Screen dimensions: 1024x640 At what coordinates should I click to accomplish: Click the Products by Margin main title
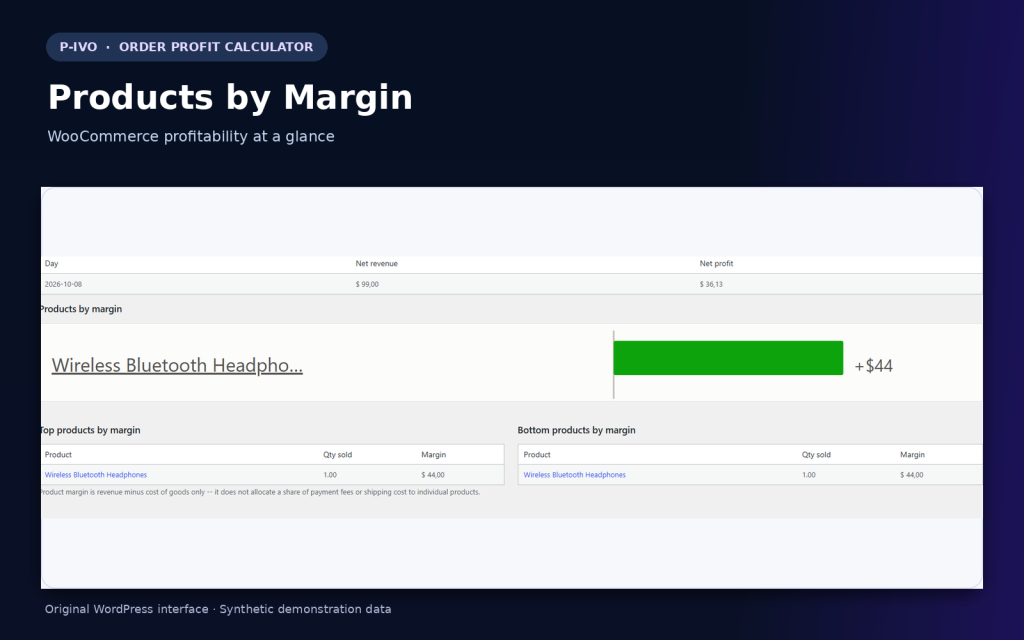(x=230, y=97)
